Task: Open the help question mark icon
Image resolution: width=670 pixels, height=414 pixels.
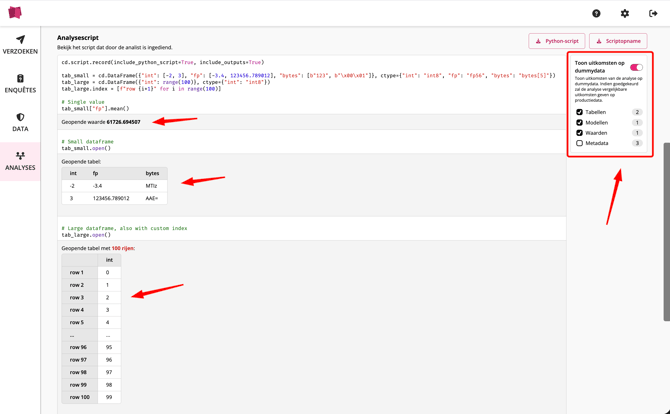Action: [596, 14]
